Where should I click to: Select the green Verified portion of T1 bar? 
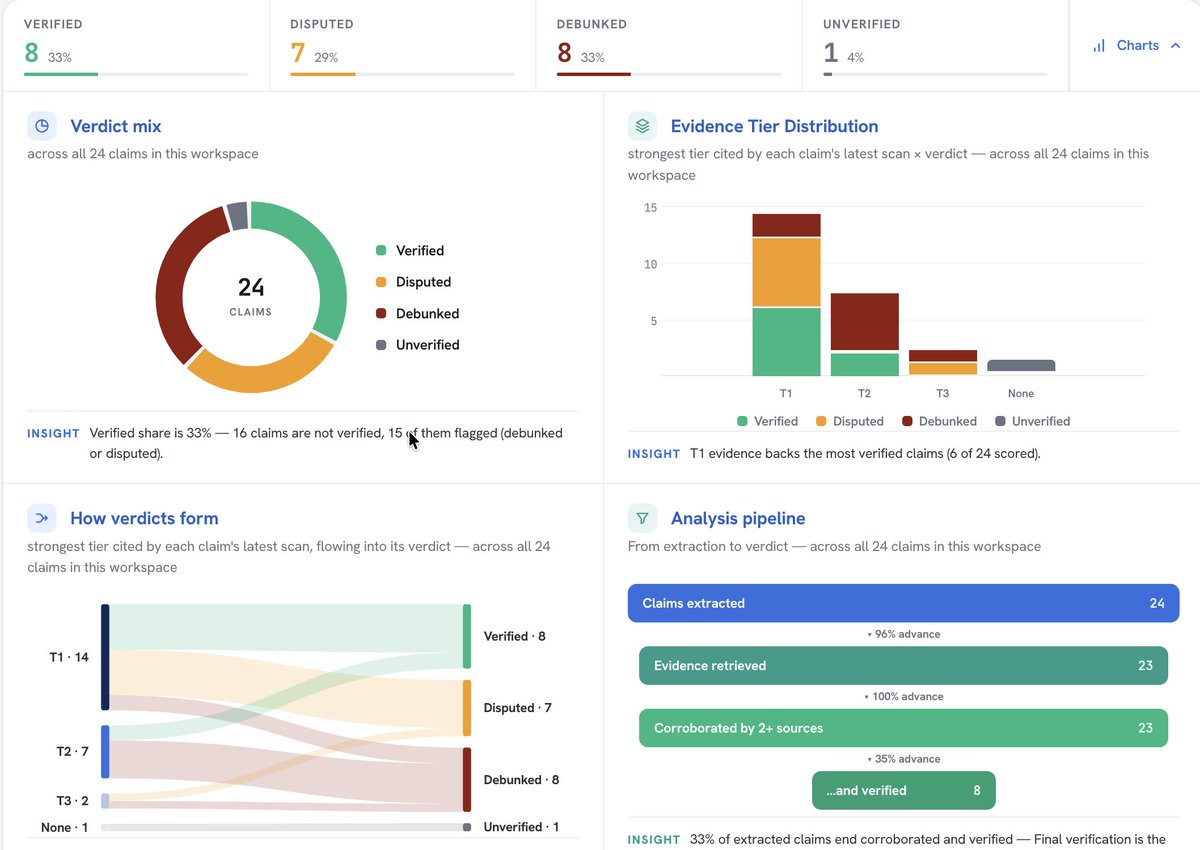point(786,342)
